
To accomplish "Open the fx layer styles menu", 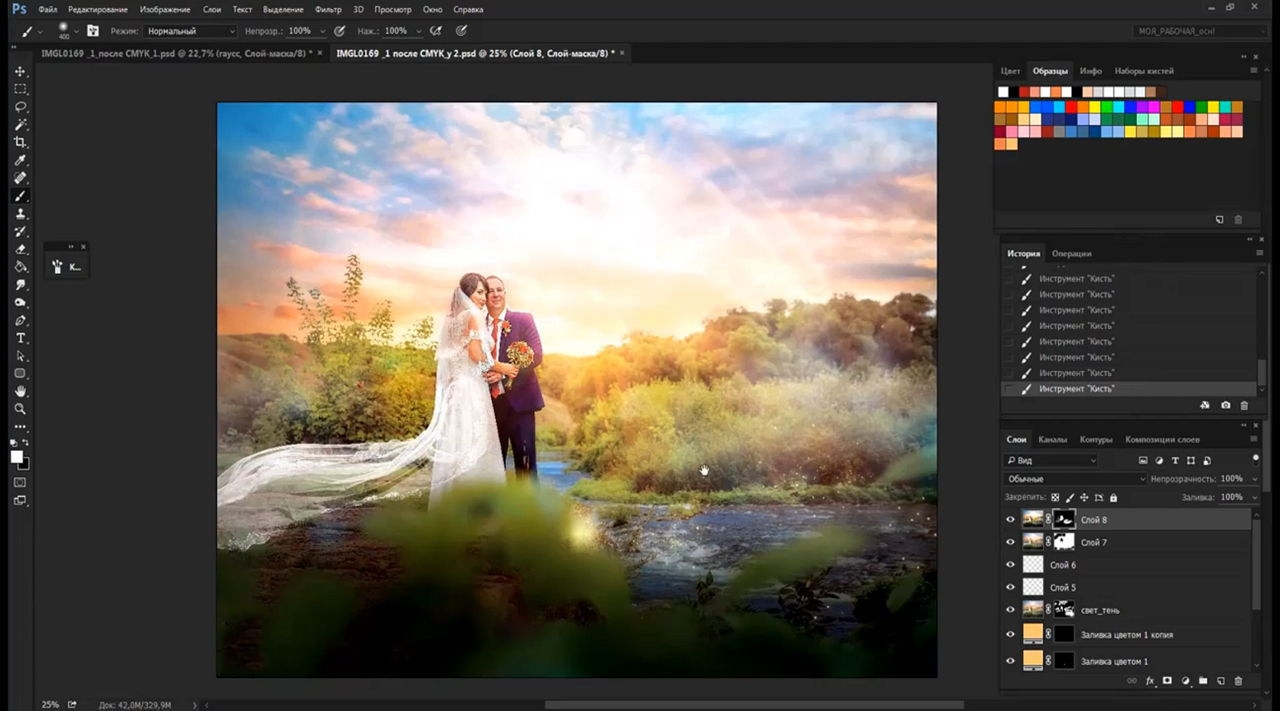I will tap(1150, 681).
